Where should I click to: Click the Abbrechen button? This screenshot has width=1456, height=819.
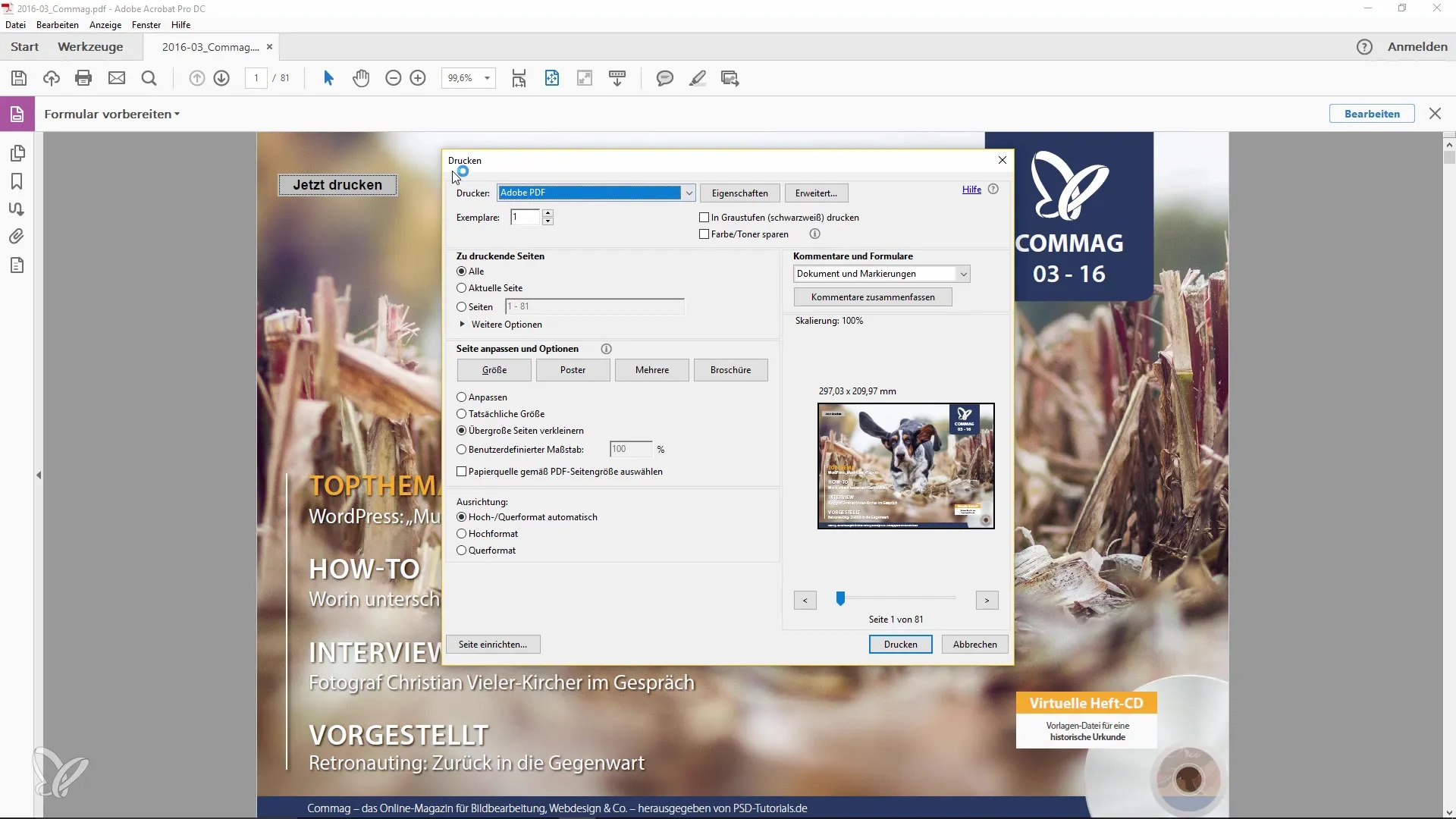975,645
